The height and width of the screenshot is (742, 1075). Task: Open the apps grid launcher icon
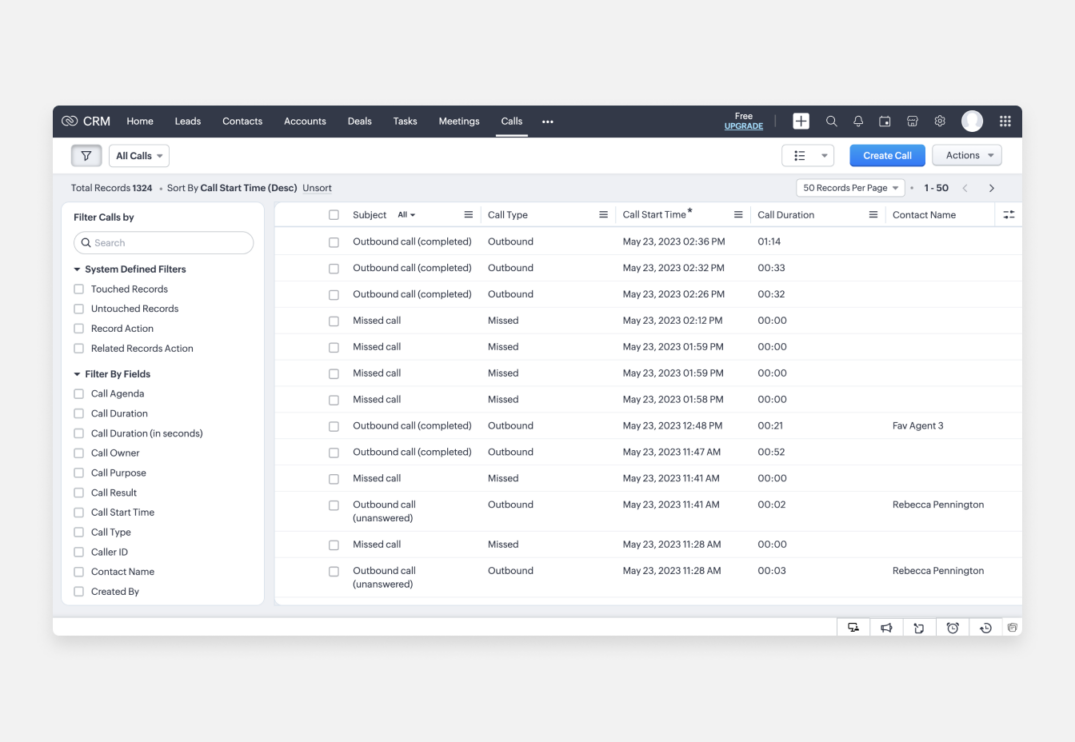point(1005,121)
